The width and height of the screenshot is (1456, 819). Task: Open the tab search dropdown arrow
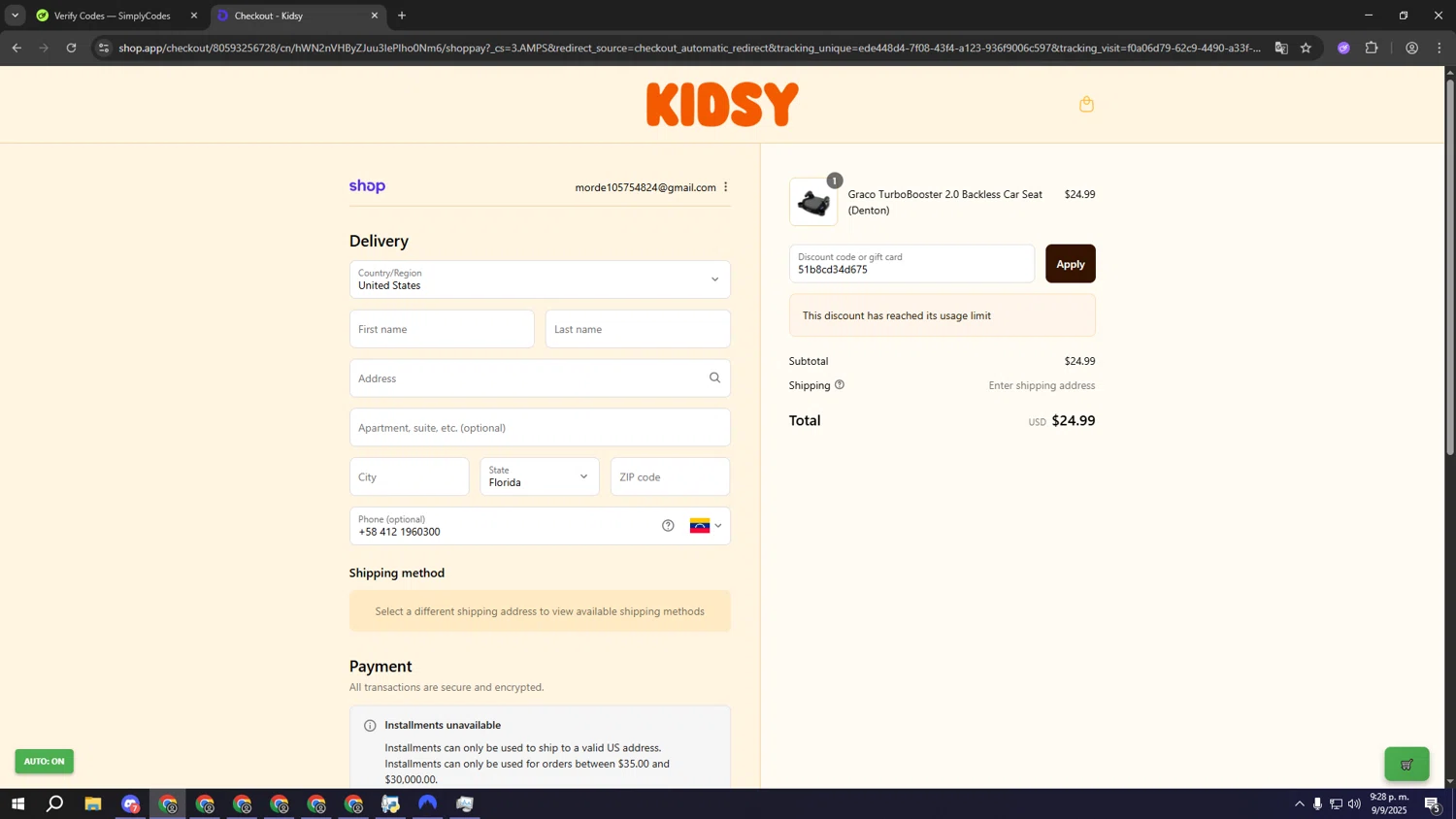(x=15, y=16)
